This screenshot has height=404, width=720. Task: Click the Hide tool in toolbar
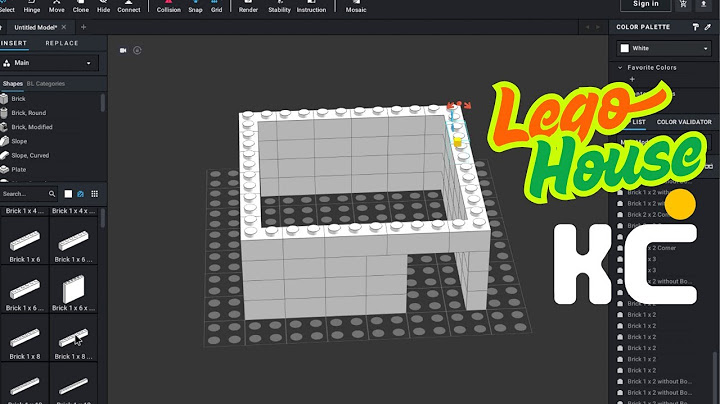click(103, 7)
